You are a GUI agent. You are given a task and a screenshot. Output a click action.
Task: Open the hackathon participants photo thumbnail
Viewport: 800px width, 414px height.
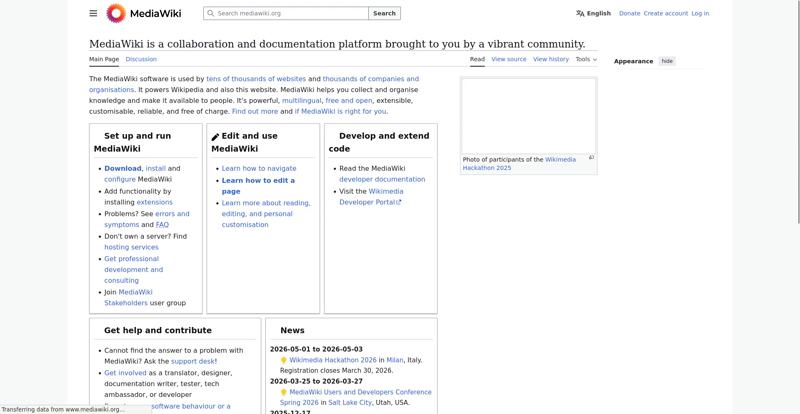point(528,115)
